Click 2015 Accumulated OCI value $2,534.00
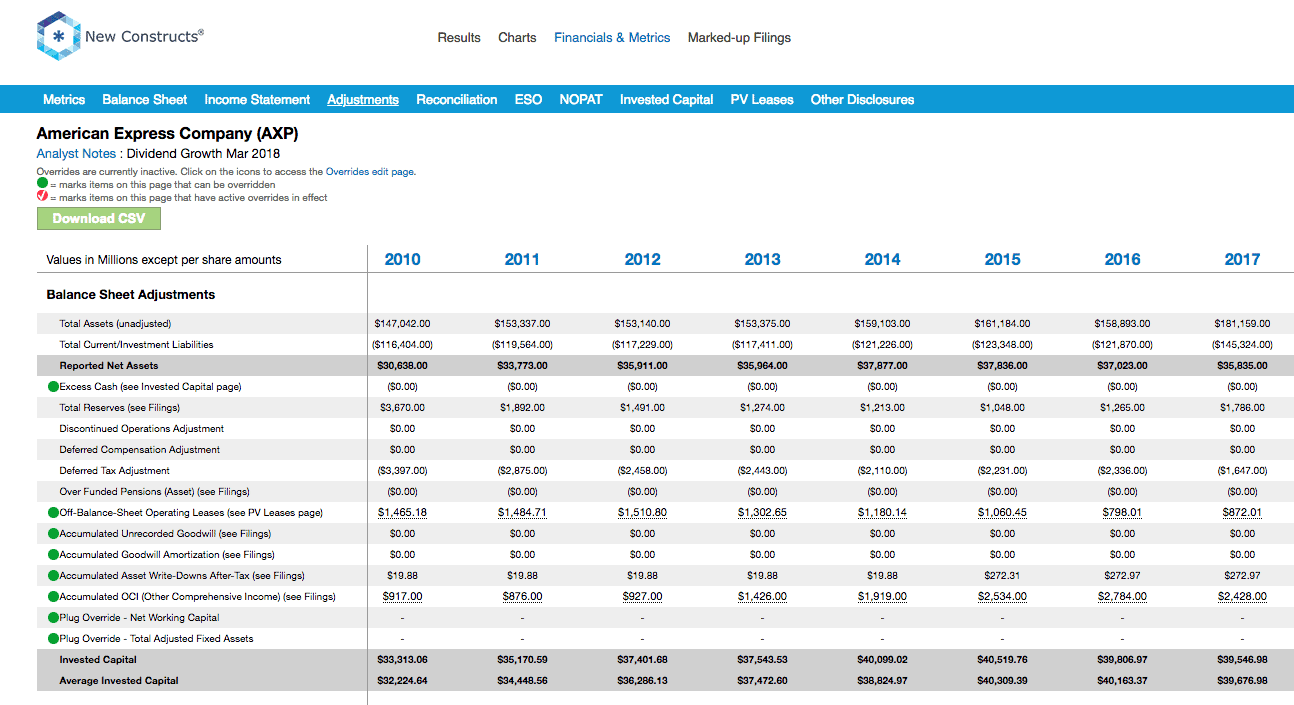Viewport: 1294px width, 705px height. (x=1002, y=597)
